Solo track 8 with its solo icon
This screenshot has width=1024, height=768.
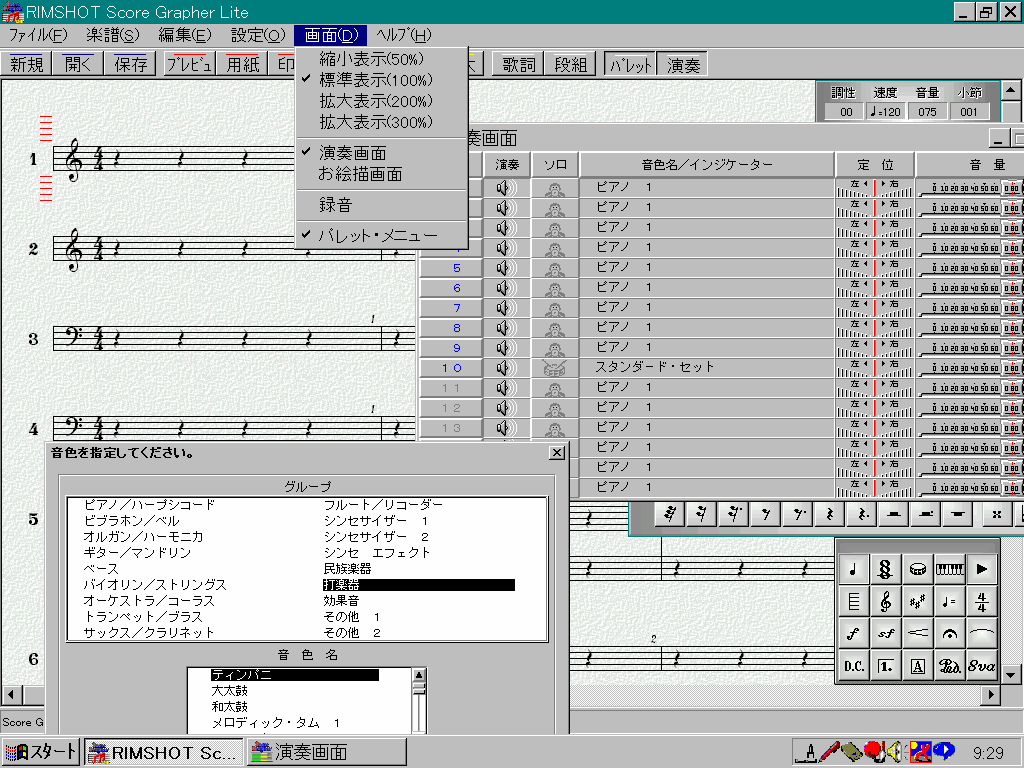coord(554,328)
